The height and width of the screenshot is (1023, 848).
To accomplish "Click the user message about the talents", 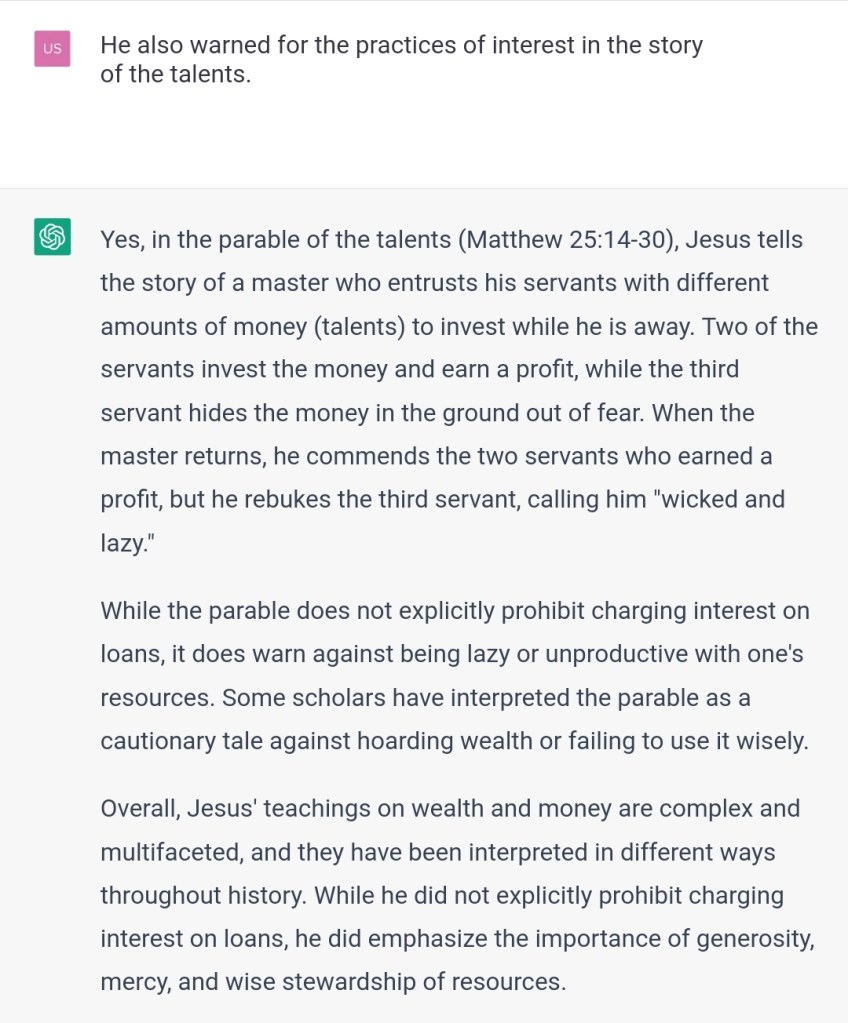I will pyautogui.click(x=400, y=59).
